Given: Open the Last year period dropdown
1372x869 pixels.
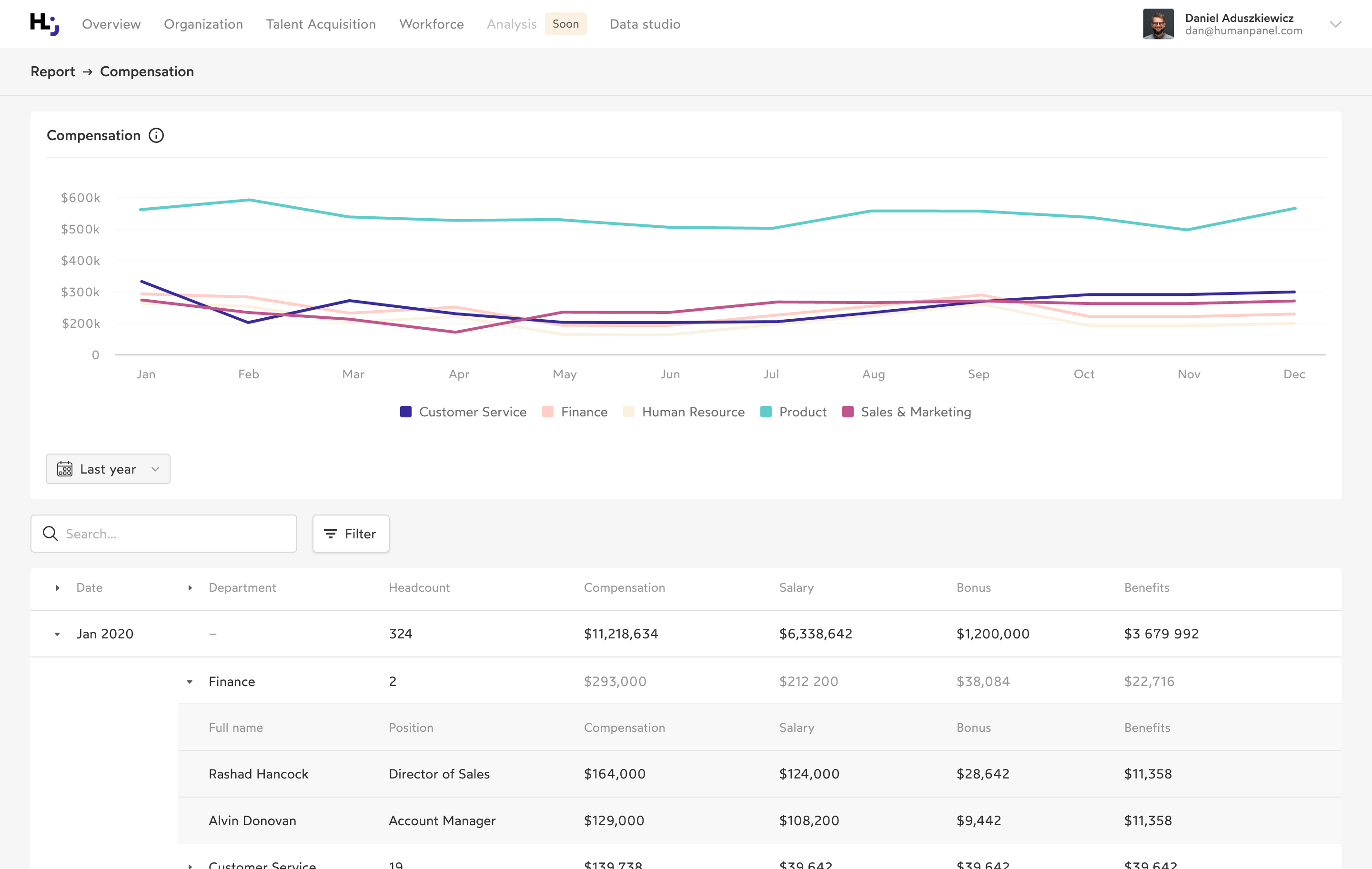Looking at the screenshot, I should (108, 468).
